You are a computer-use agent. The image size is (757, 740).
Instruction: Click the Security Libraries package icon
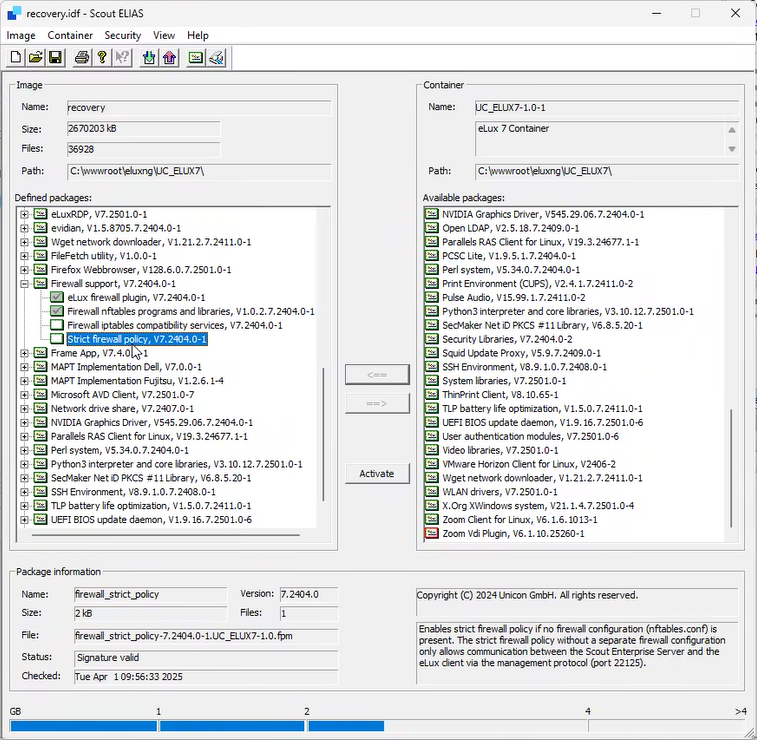pyautogui.click(x=431, y=339)
